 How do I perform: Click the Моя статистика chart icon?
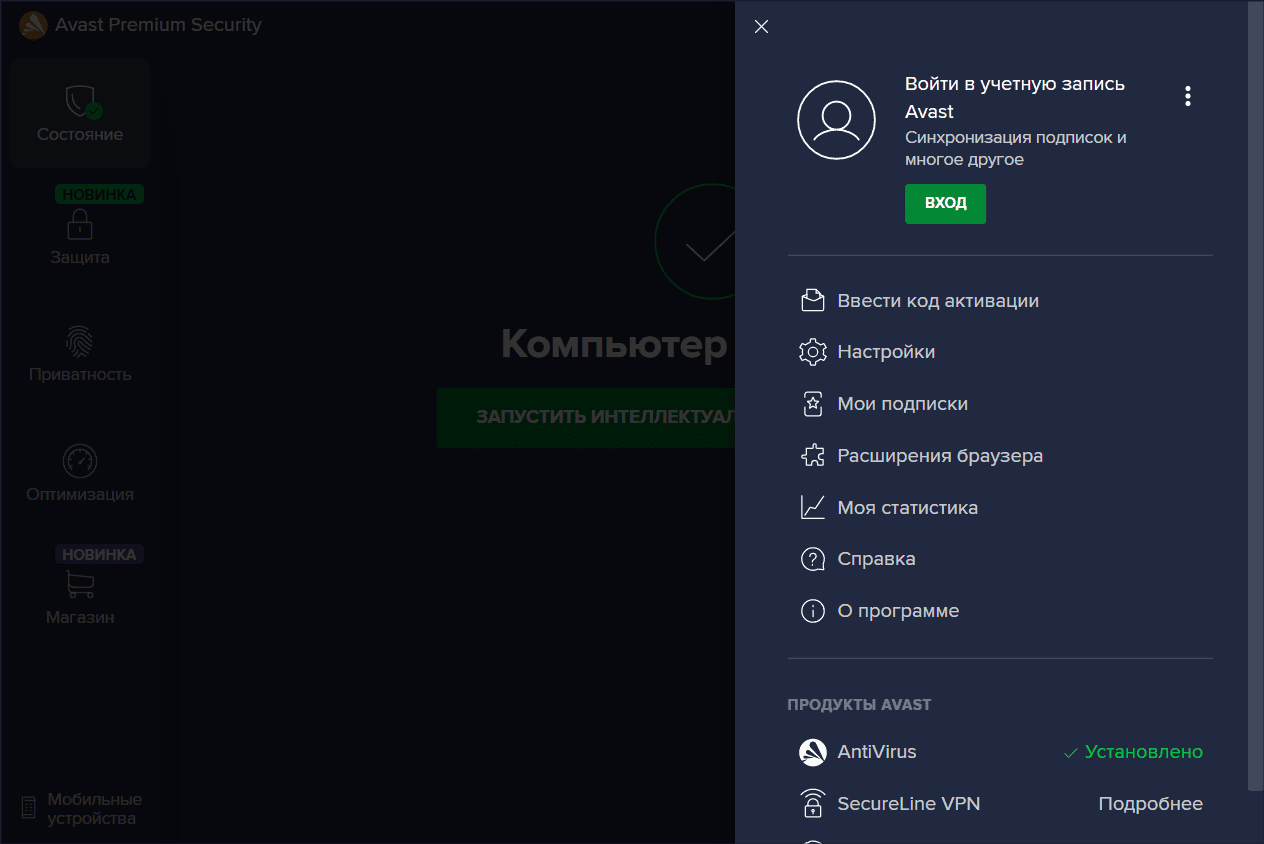pos(812,507)
